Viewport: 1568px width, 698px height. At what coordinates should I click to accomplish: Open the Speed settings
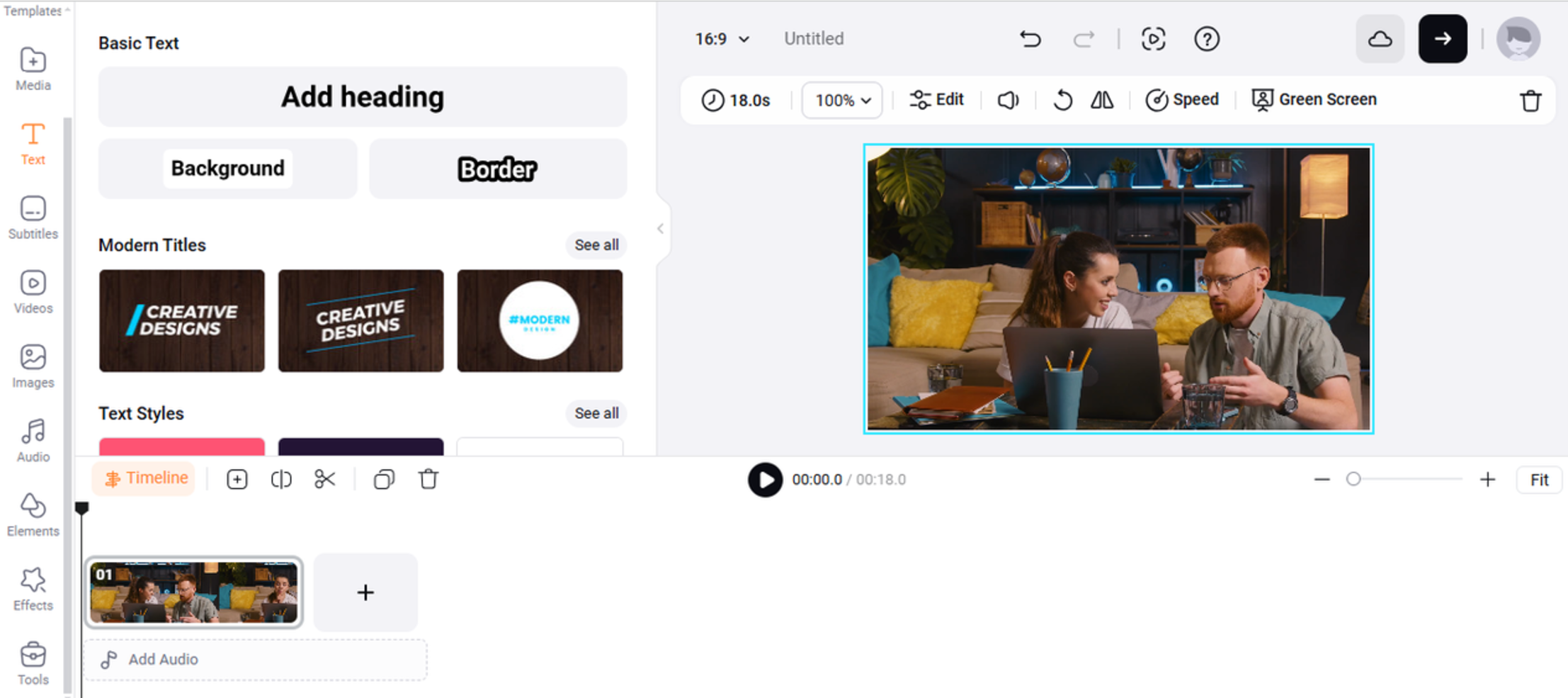coord(1181,99)
